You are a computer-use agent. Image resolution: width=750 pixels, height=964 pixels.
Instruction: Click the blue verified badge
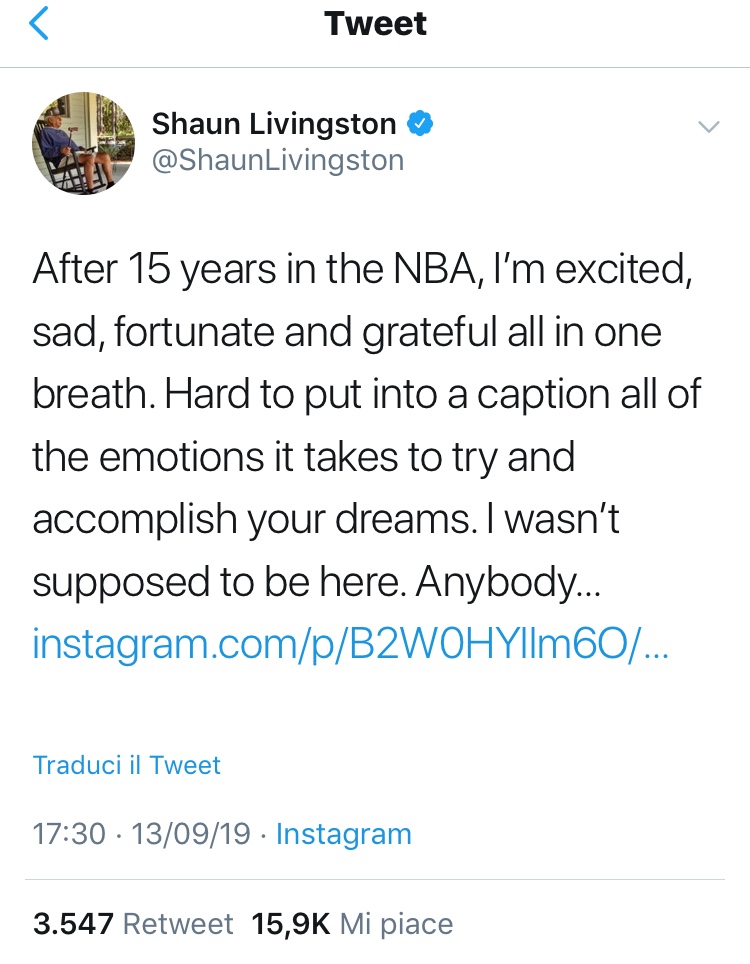421,124
